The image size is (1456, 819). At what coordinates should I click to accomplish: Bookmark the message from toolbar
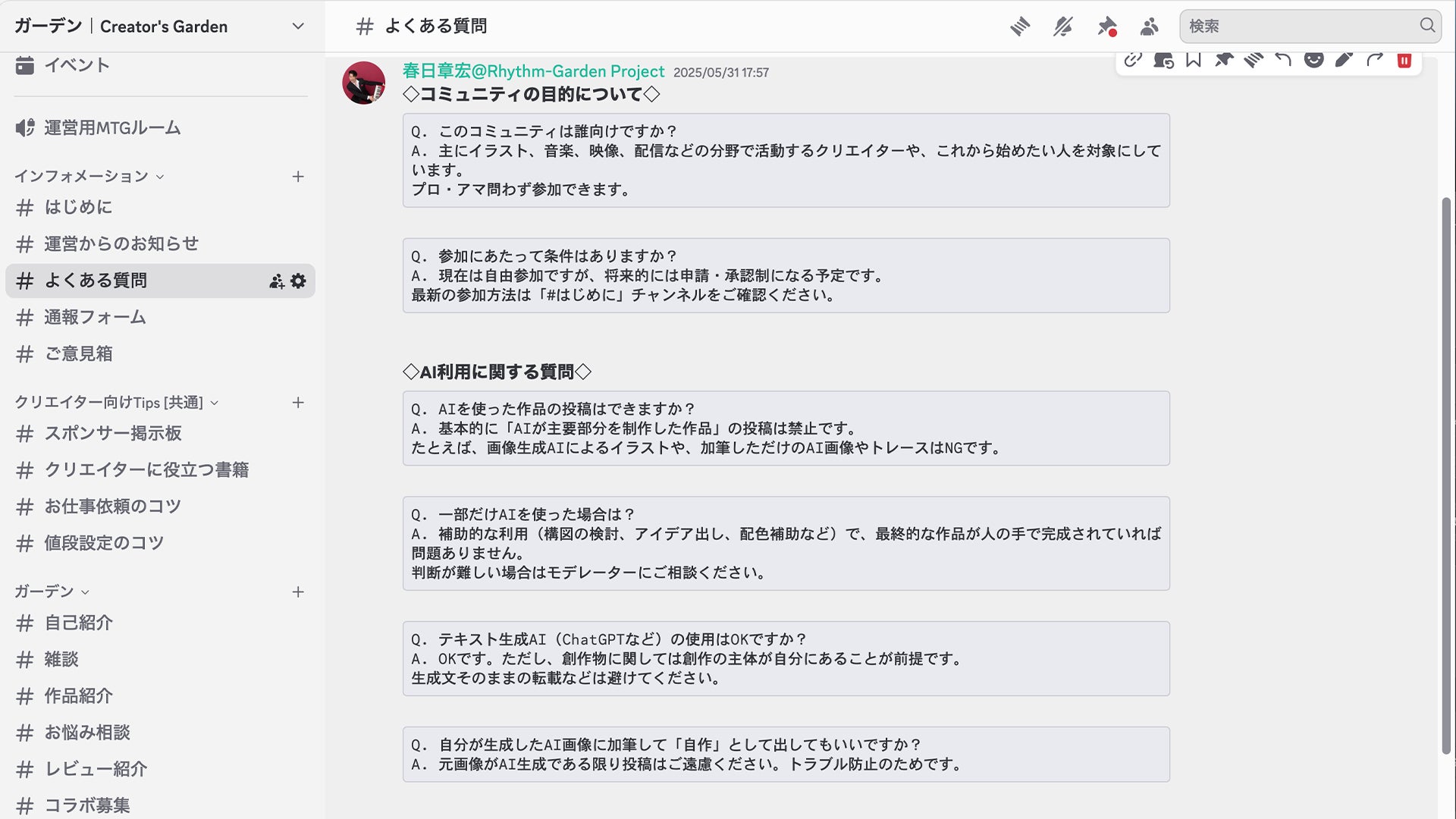pyautogui.click(x=1194, y=61)
